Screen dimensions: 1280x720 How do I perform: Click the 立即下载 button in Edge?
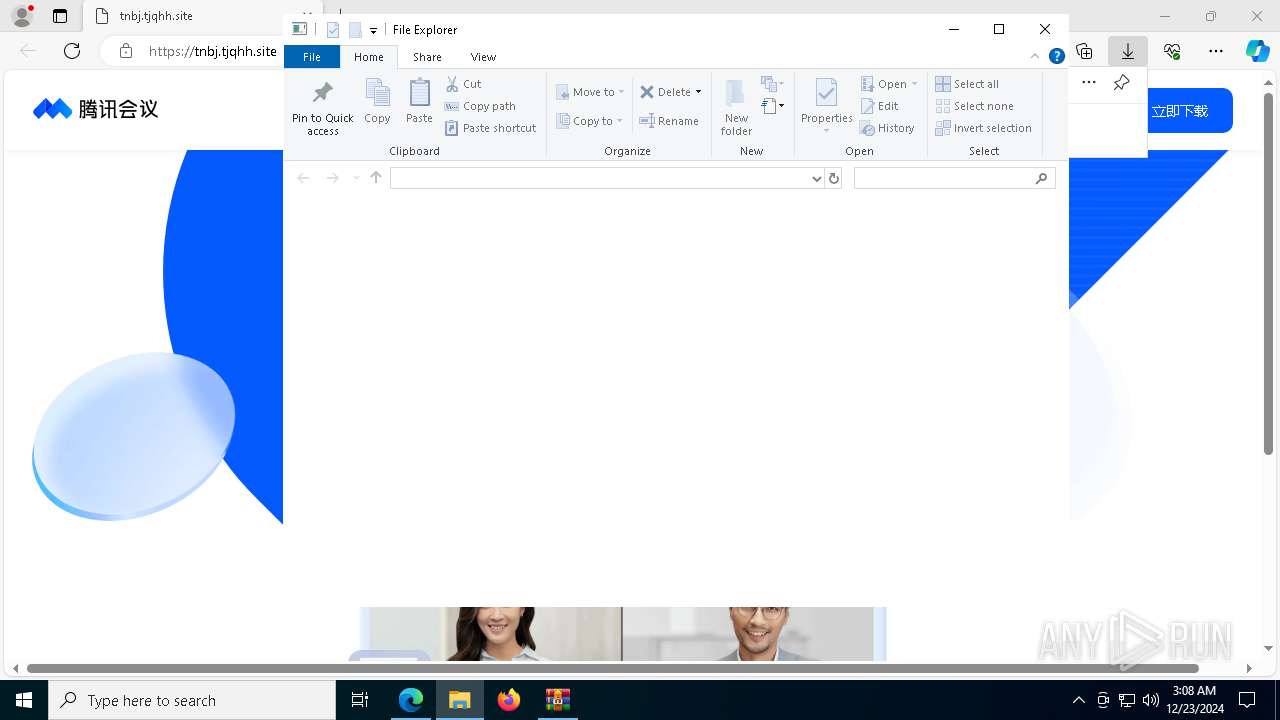coord(1180,111)
